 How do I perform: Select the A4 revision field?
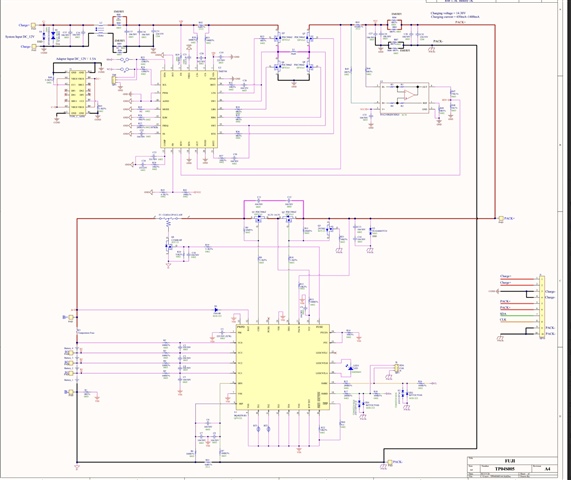pyautogui.click(x=547, y=469)
